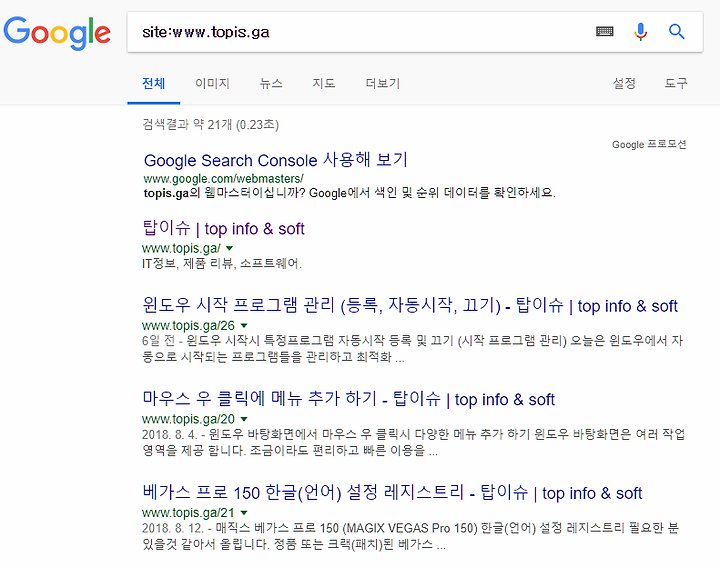The width and height of the screenshot is (720, 567).
Task: Expand dropdown arrow next to www.topis.ga/21
Action: 244,513
